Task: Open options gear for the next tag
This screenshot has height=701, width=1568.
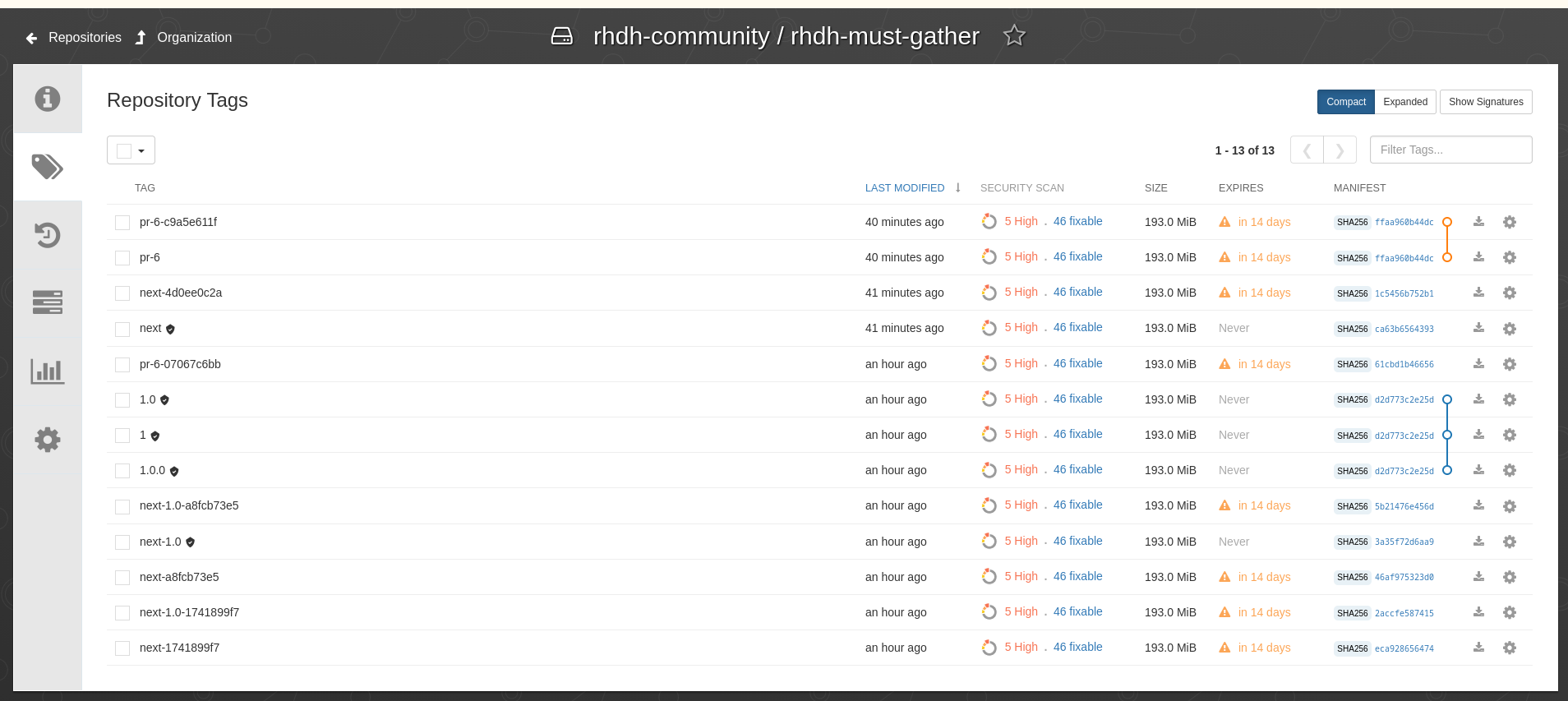Action: 1510,329
